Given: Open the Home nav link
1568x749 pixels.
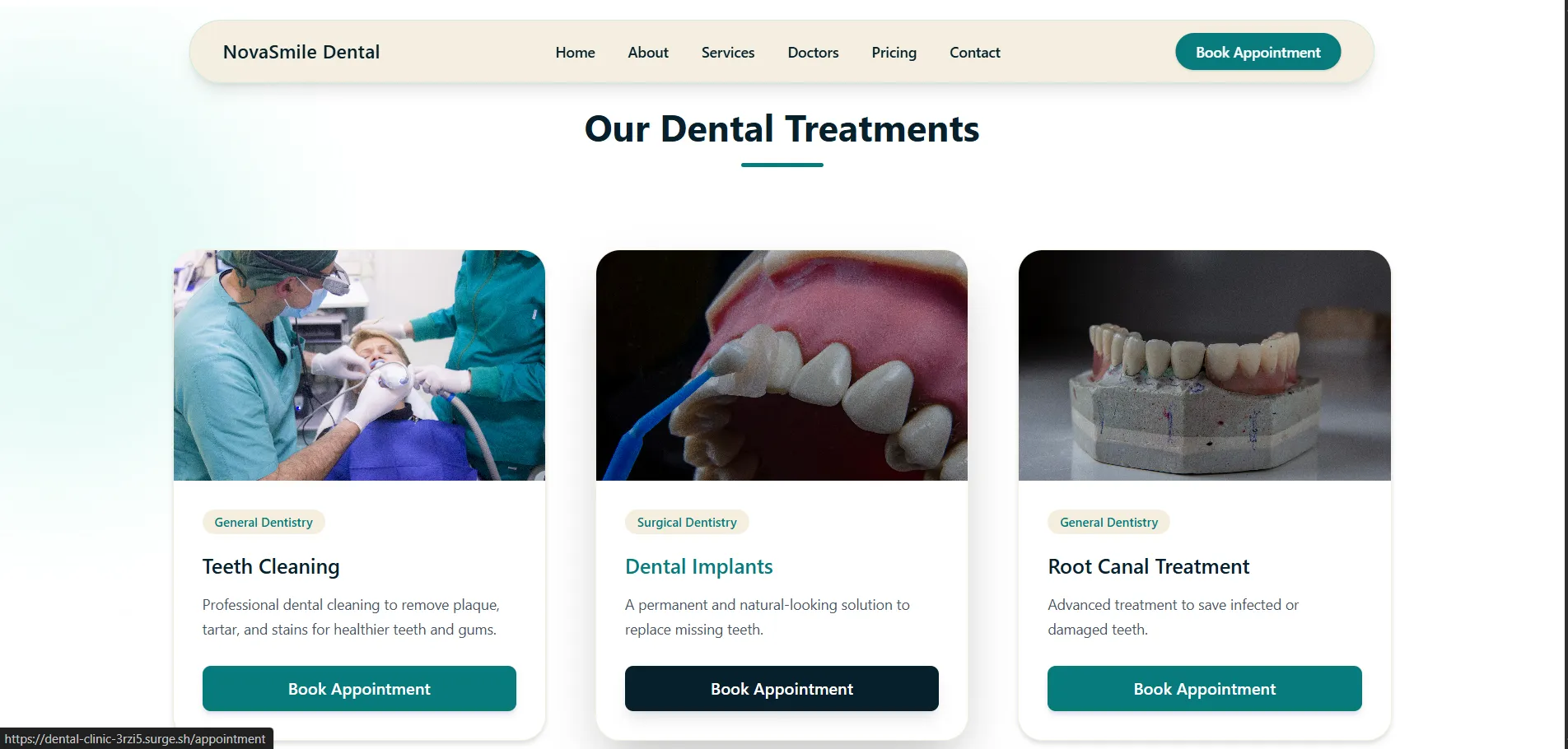Looking at the screenshot, I should pyautogui.click(x=575, y=52).
